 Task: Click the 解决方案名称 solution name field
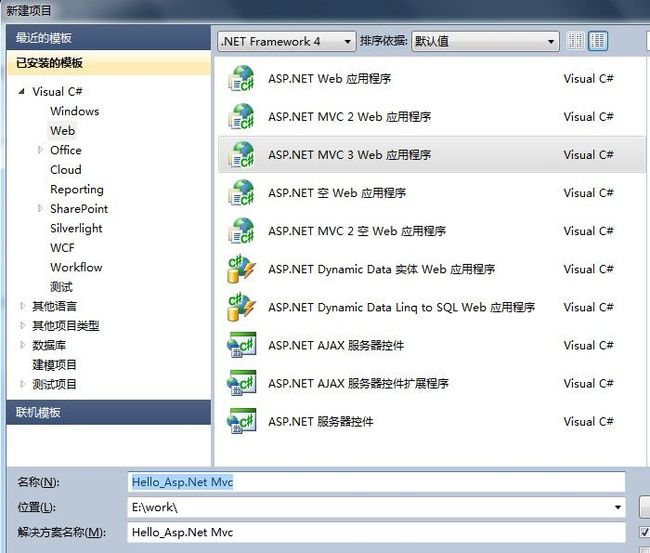376,532
